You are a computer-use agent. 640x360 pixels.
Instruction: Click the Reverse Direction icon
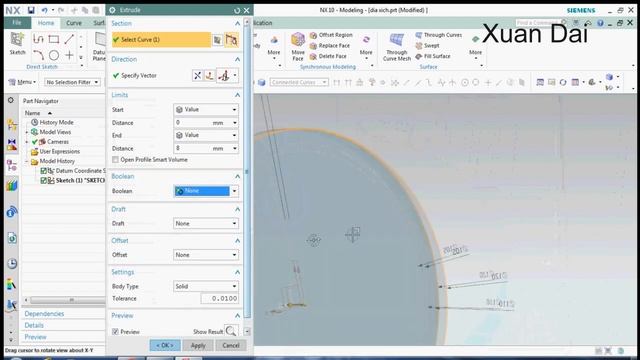click(x=198, y=76)
